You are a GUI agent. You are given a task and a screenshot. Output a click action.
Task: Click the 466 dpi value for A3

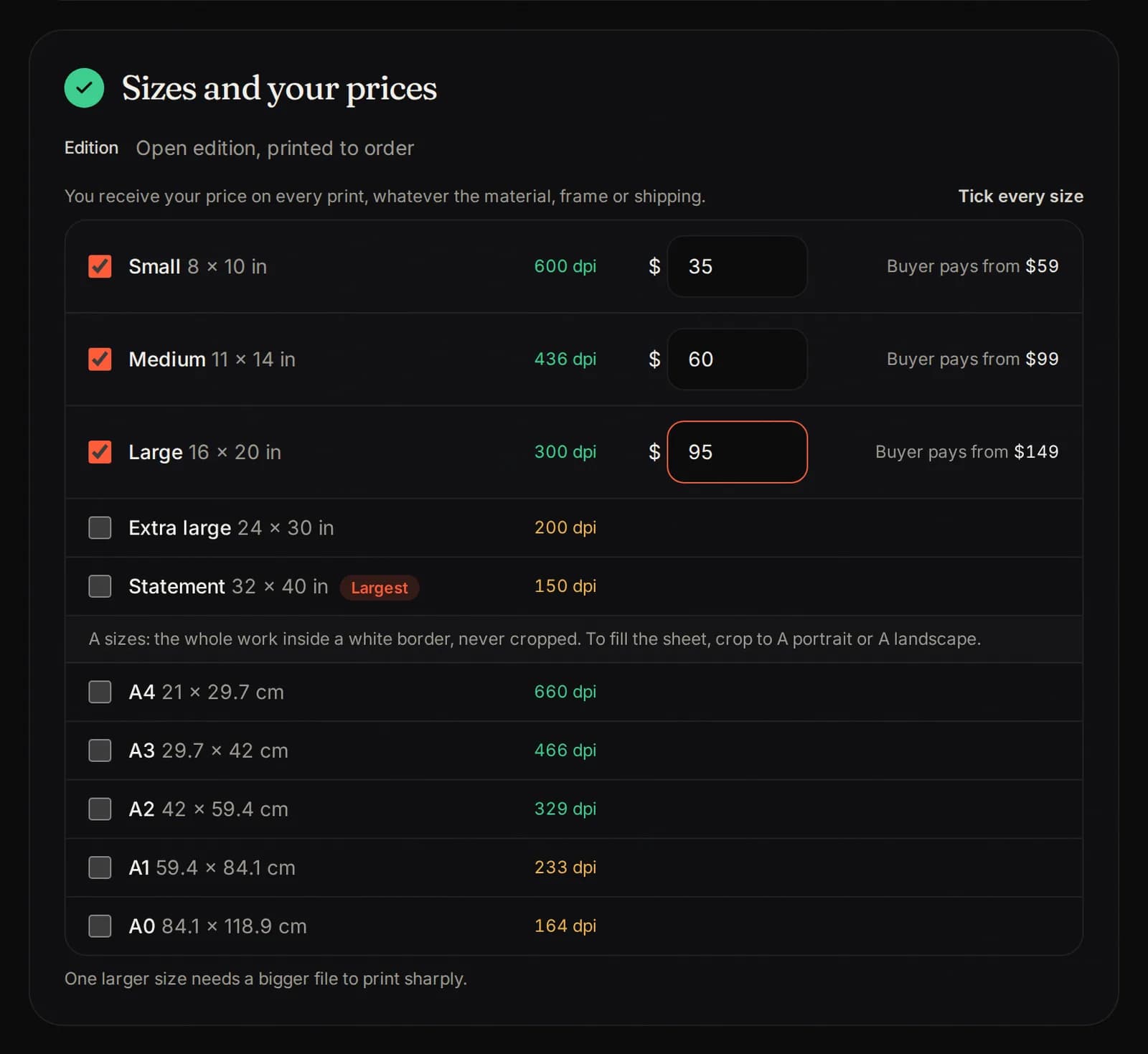pyautogui.click(x=565, y=750)
